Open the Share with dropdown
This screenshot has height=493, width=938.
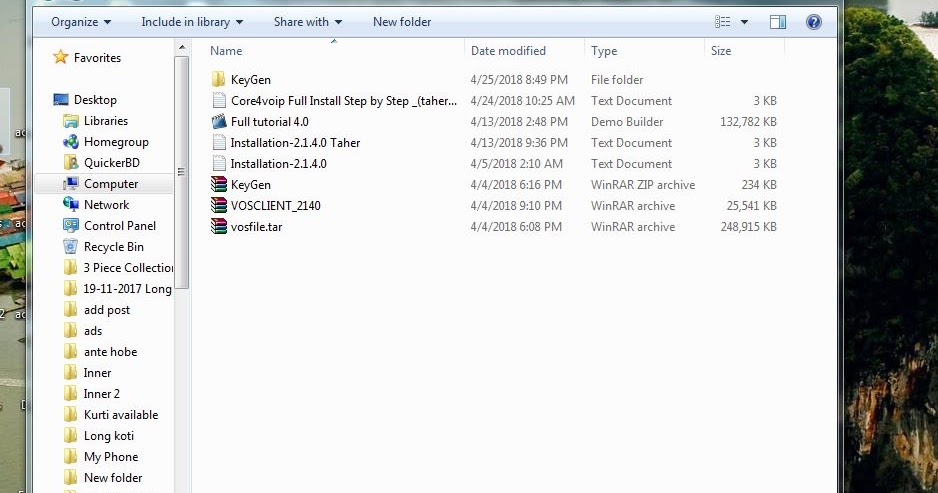point(307,22)
